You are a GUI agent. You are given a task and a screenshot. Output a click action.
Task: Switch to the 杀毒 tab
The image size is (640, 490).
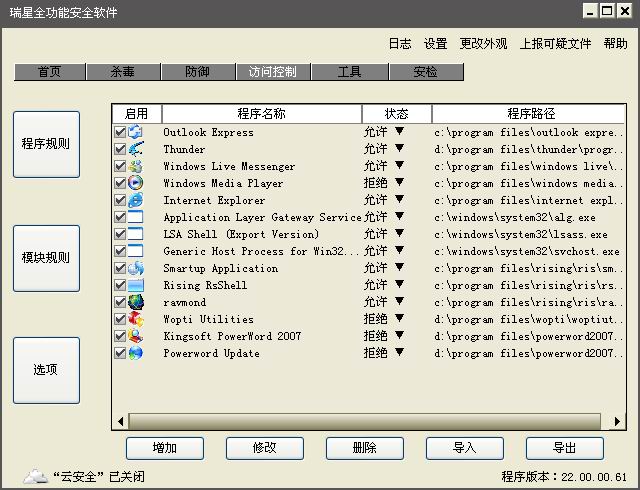(123, 72)
